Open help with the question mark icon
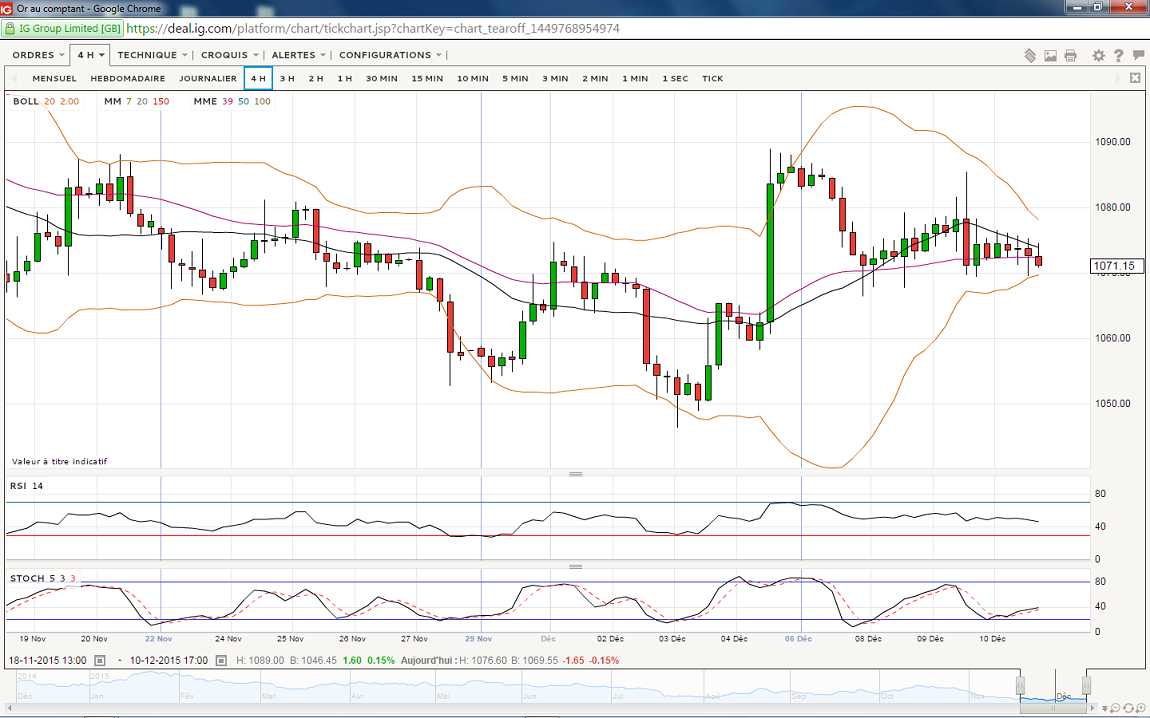 click(1118, 55)
